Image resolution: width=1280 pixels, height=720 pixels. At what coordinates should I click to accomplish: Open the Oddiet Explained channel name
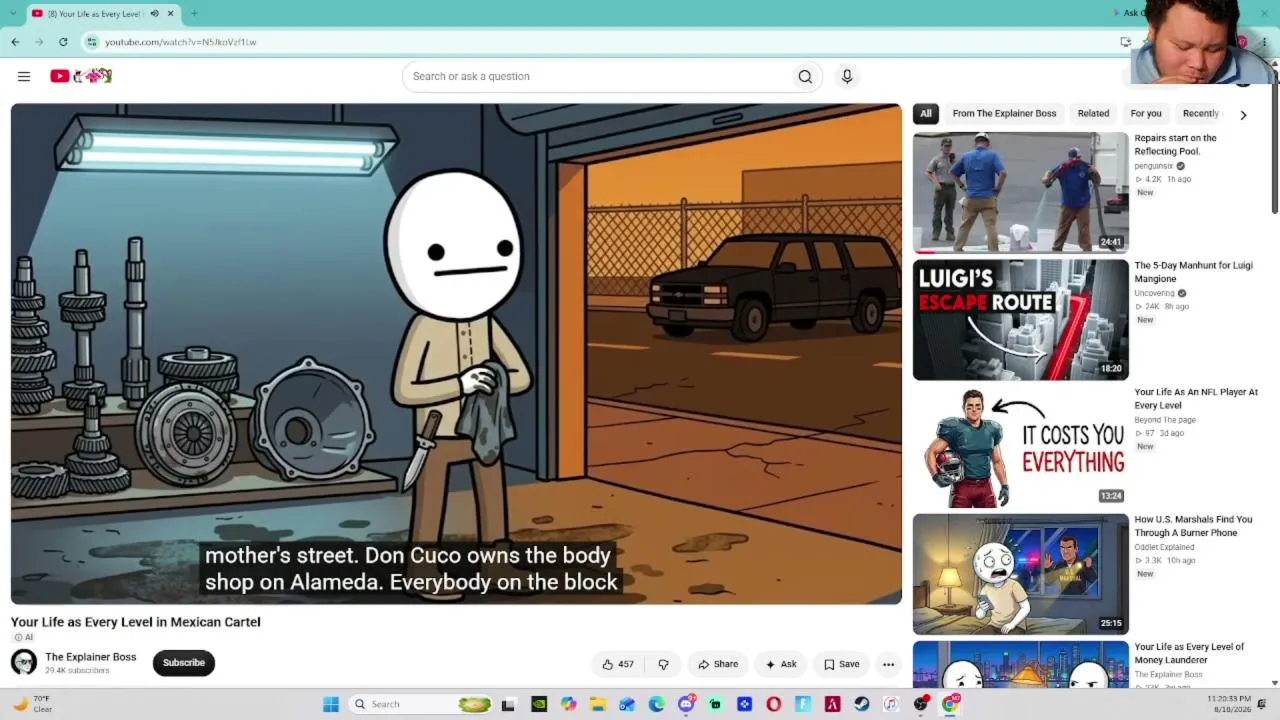tap(1164, 547)
